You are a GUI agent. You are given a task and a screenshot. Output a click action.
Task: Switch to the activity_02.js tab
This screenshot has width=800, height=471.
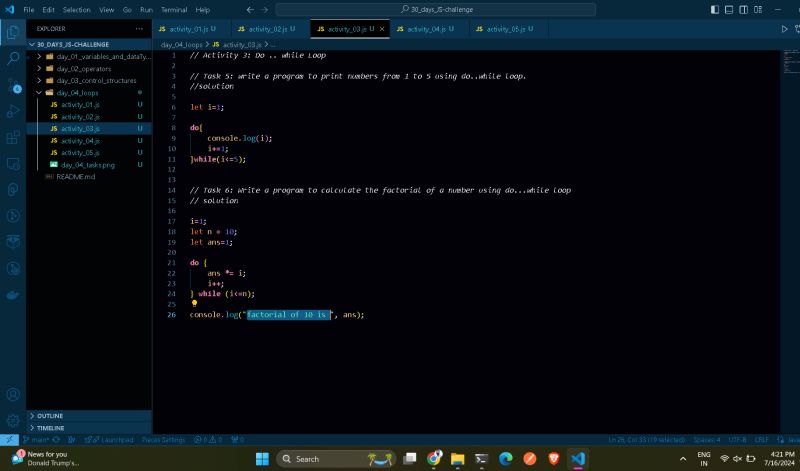pos(270,29)
